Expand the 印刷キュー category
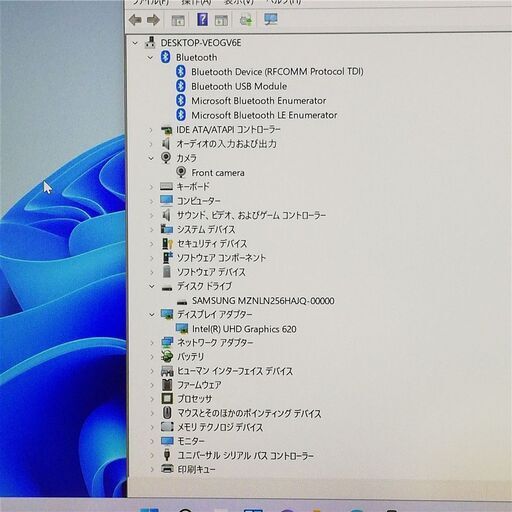Viewport: 512px width, 512px height. (152, 469)
